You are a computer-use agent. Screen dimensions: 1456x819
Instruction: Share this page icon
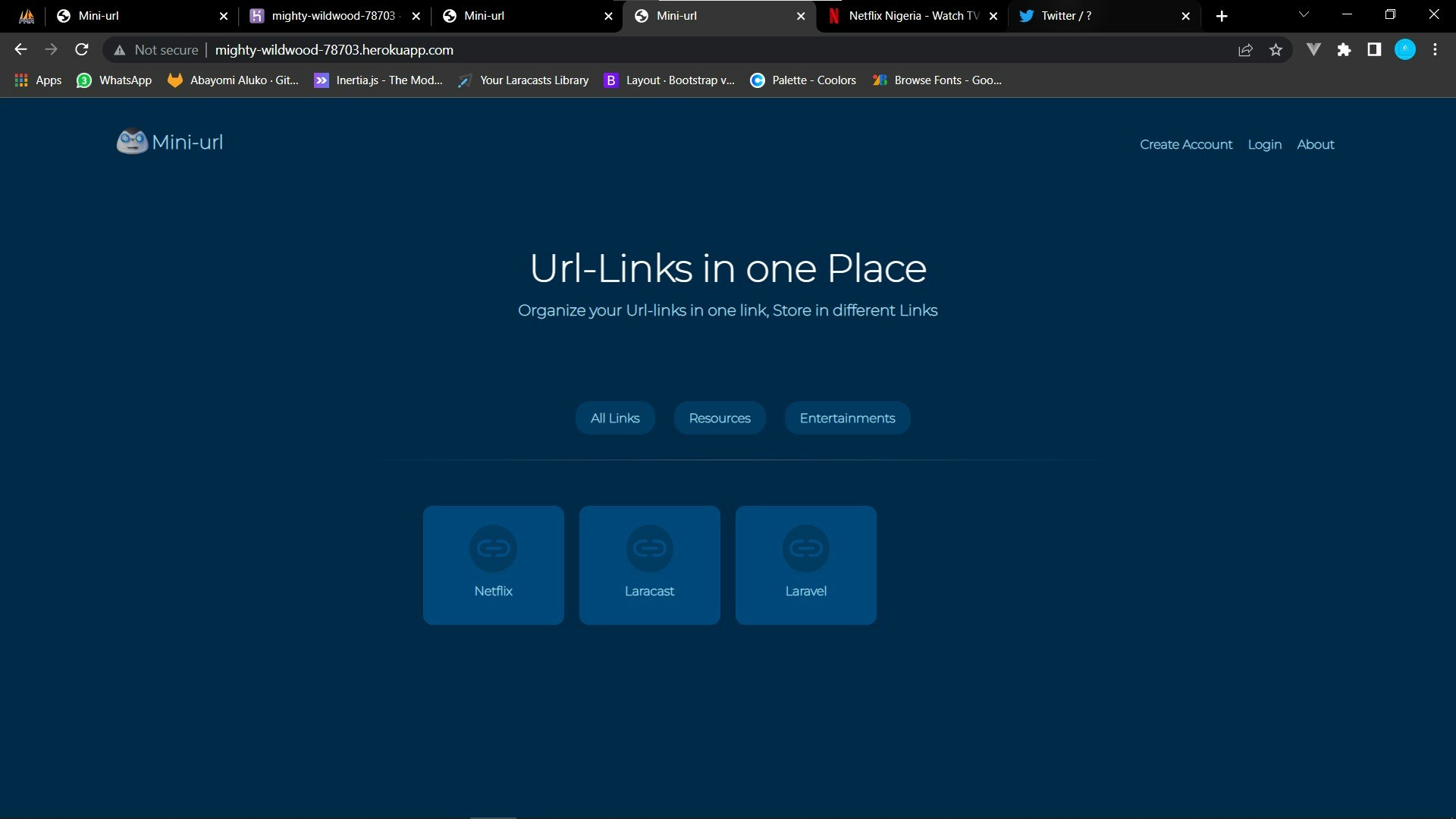point(1245,50)
